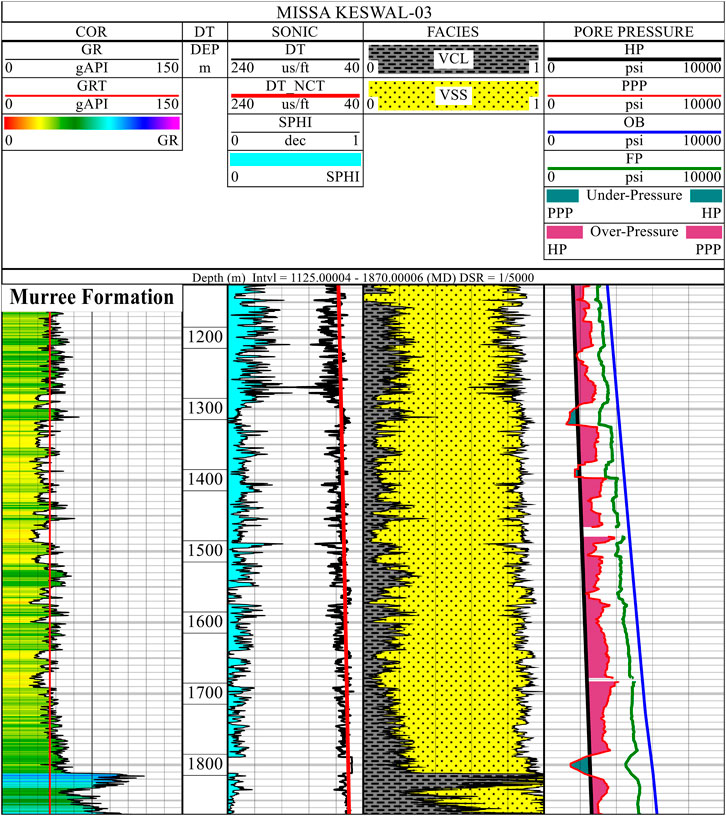
Task: Click the yellow VSS facies legend
Action: click(453, 95)
